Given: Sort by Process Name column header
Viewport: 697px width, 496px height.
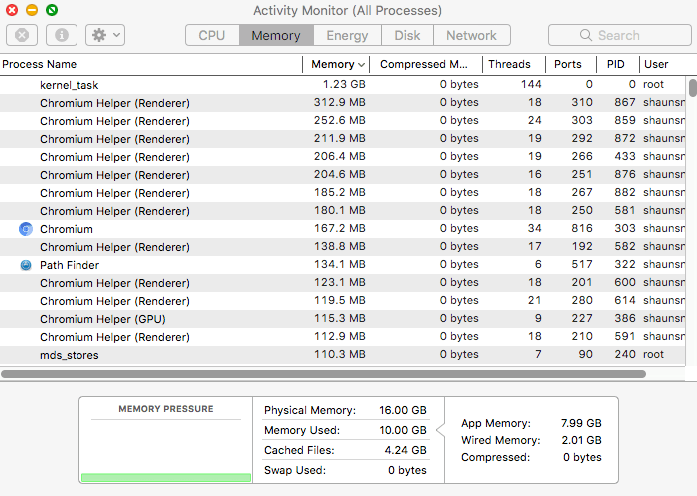Looking at the screenshot, I should [151, 64].
